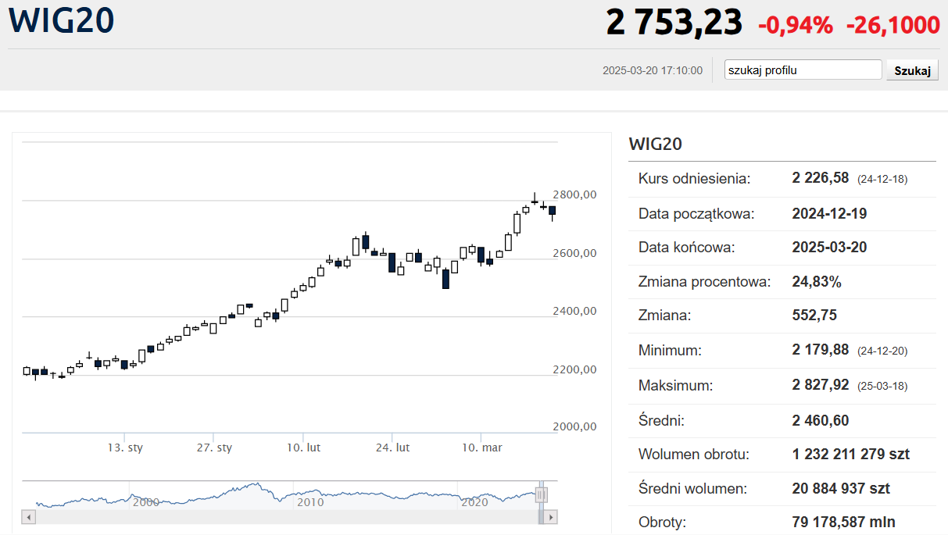The image size is (948, 535).
Task: Click the Minimum value 2 179,88
Action: 820,350
